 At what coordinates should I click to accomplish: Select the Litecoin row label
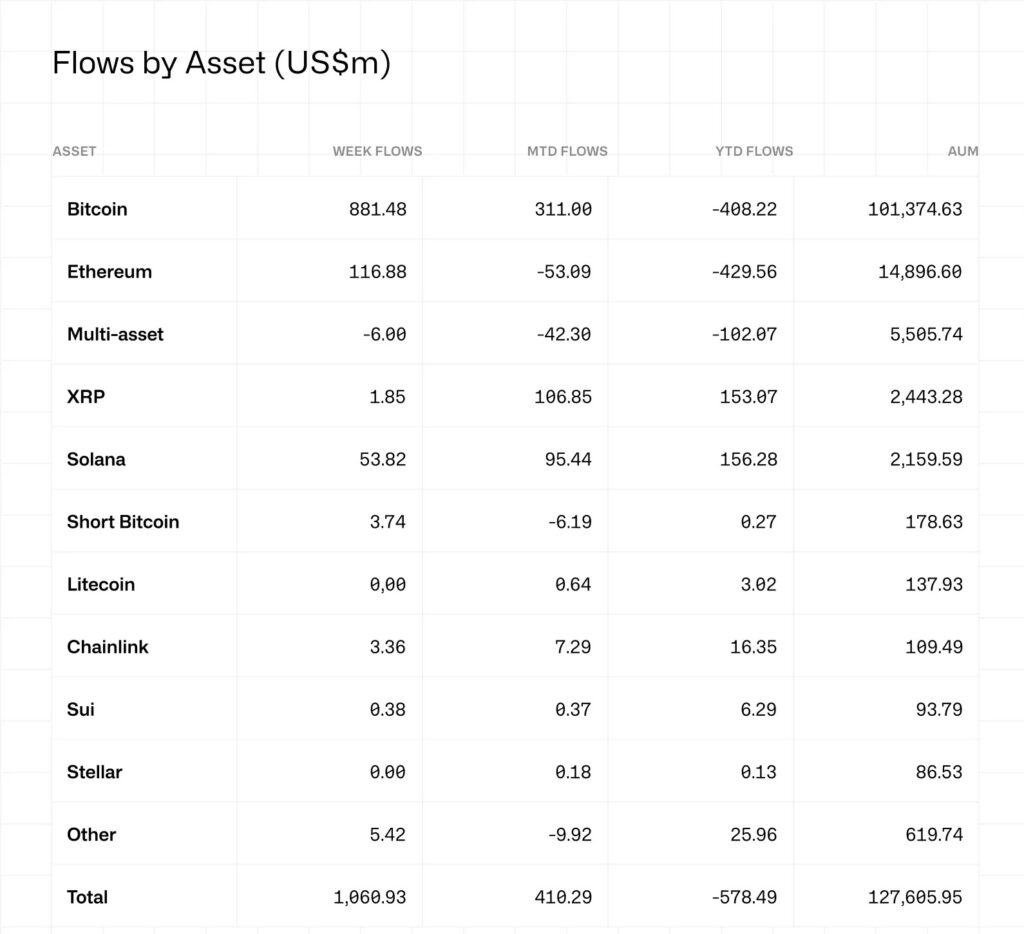101,584
